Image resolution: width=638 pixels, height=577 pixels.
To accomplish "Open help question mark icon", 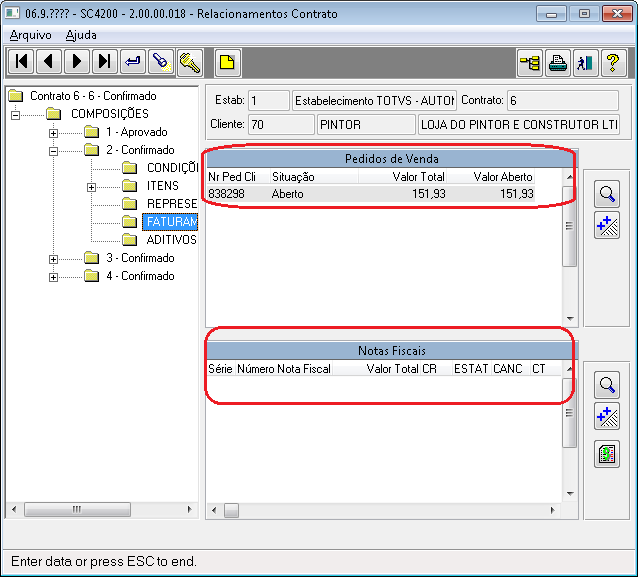I will point(613,63).
